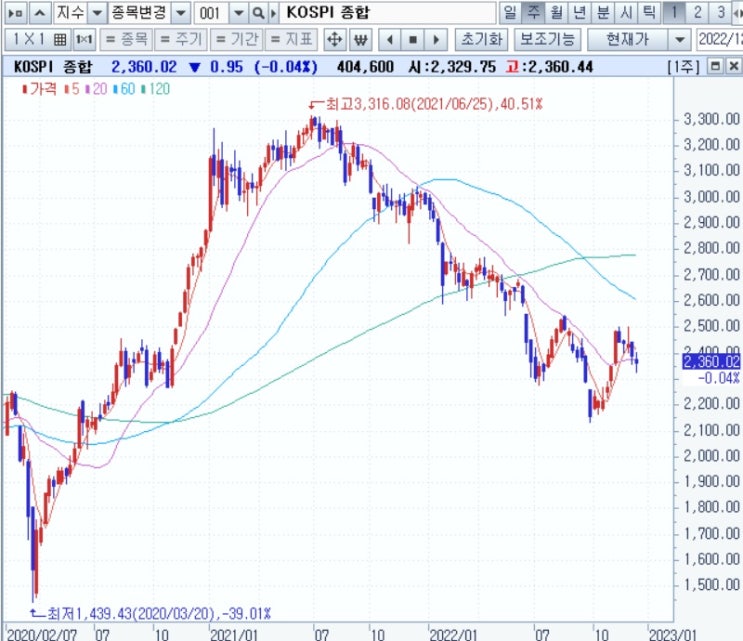Click the small arrow beside the search icon
The height and width of the screenshot is (641, 743).
273,13
